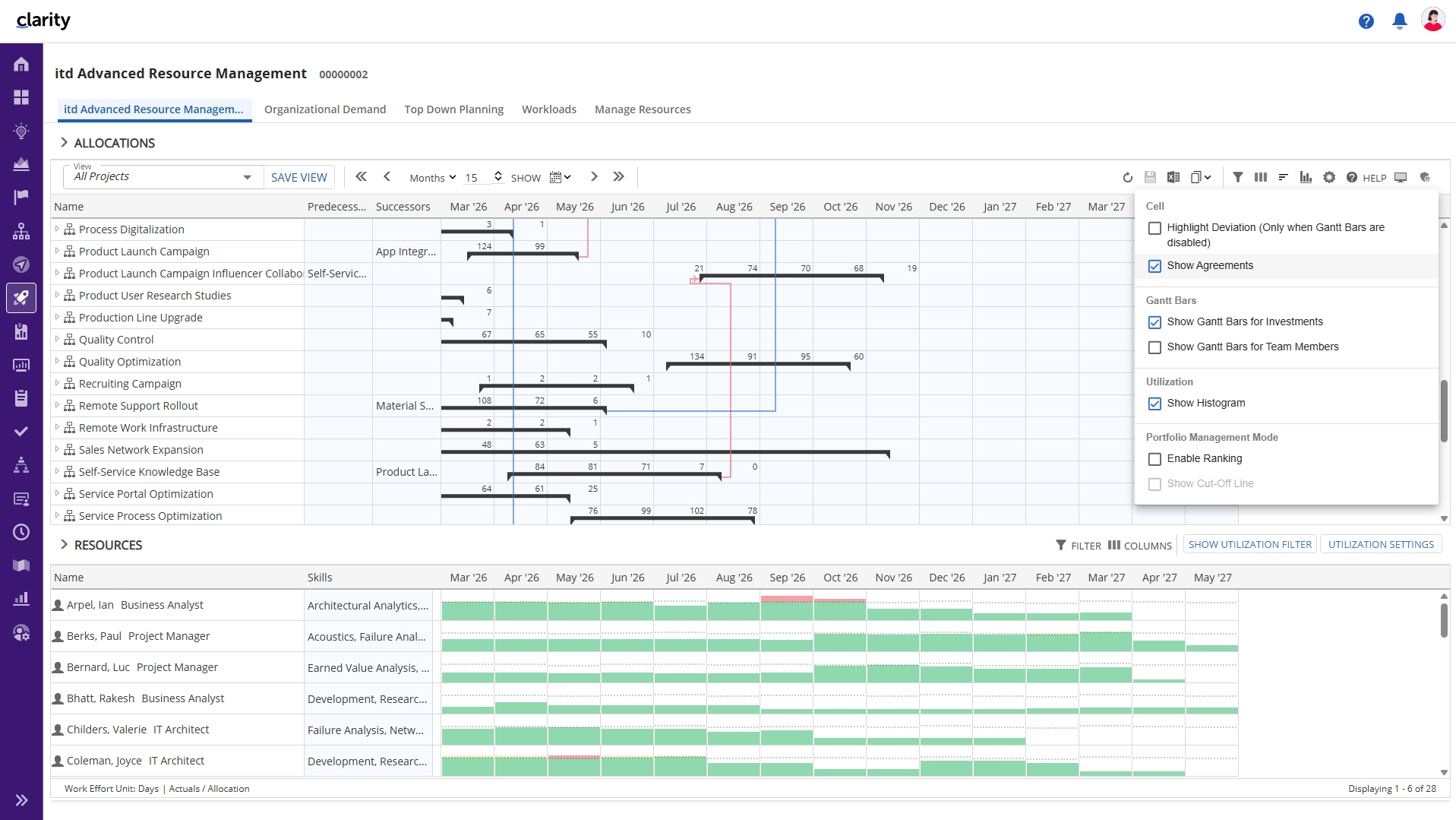Open the hierarchy org chart sidebar icon

pos(21,231)
